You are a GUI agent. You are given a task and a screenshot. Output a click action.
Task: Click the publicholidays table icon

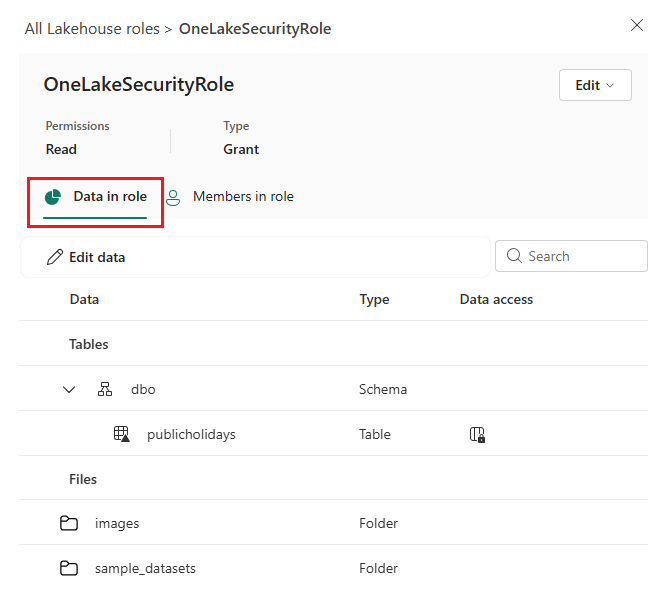click(122, 434)
